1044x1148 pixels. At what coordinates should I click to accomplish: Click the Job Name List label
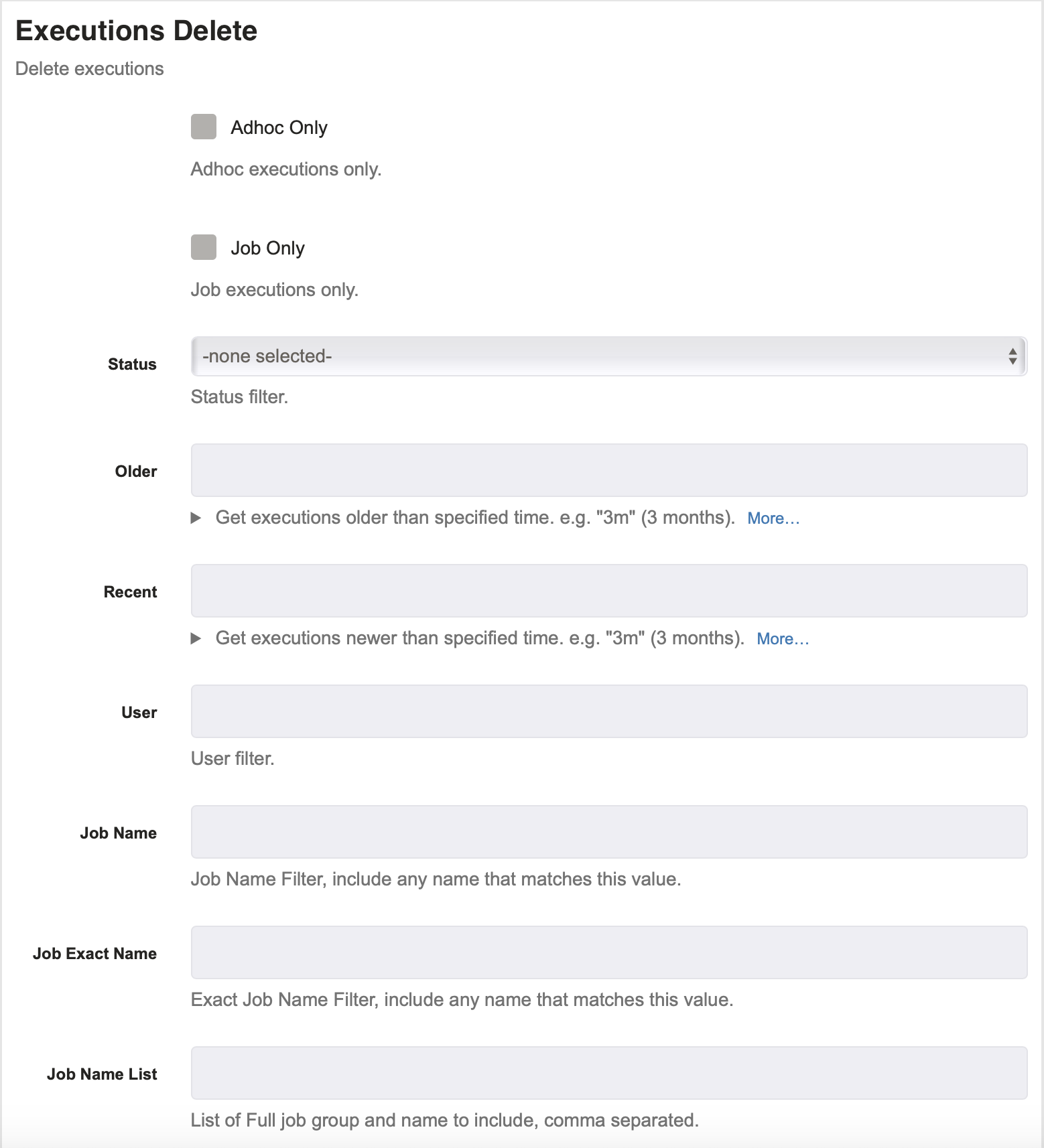pyautogui.click(x=102, y=1074)
